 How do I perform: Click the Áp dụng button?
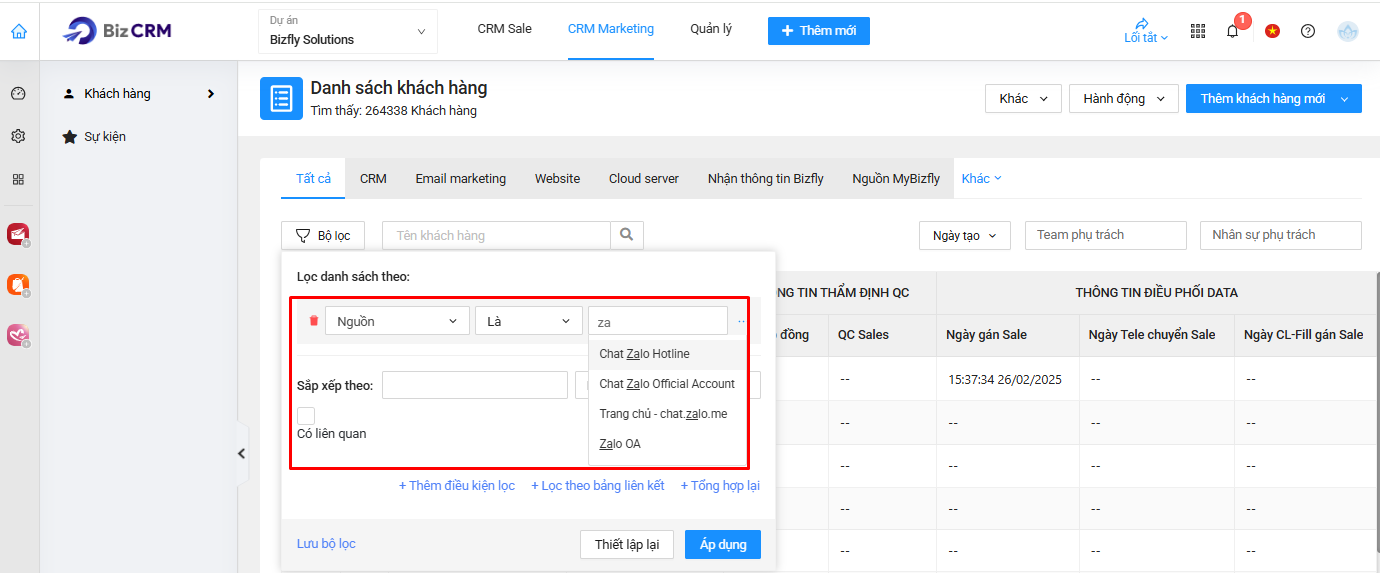(x=723, y=545)
